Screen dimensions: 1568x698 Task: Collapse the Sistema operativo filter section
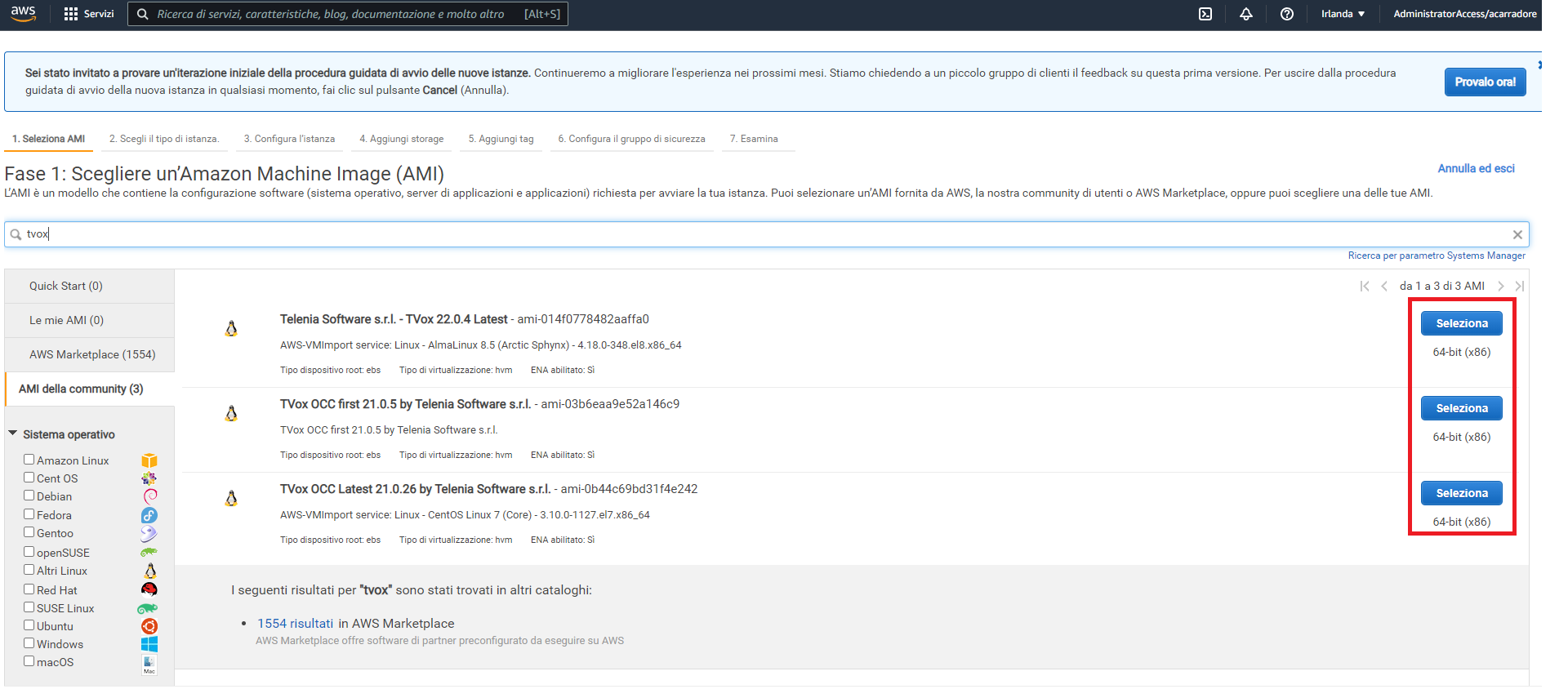pyautogui.click(x=12, y=433)
